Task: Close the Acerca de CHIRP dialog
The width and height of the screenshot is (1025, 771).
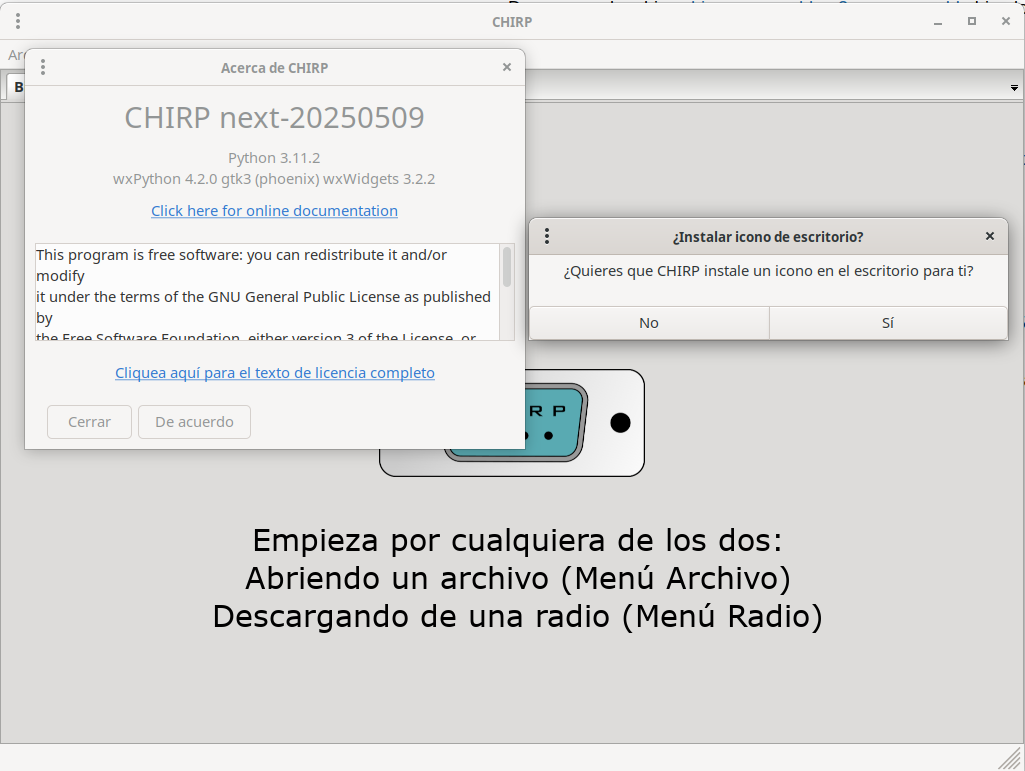Action: (x=507, y=67)
